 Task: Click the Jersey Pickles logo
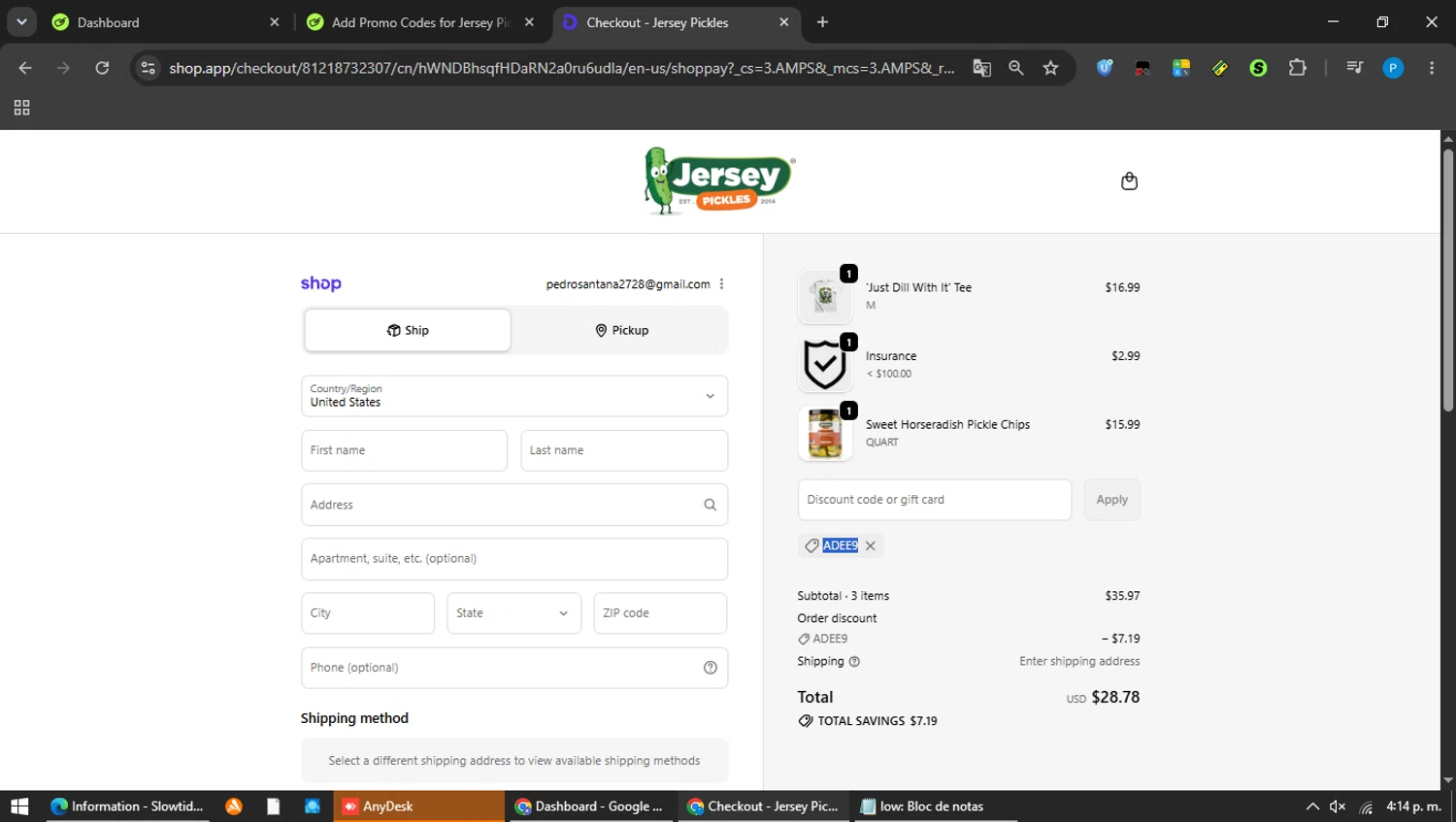tap(719, 181)
